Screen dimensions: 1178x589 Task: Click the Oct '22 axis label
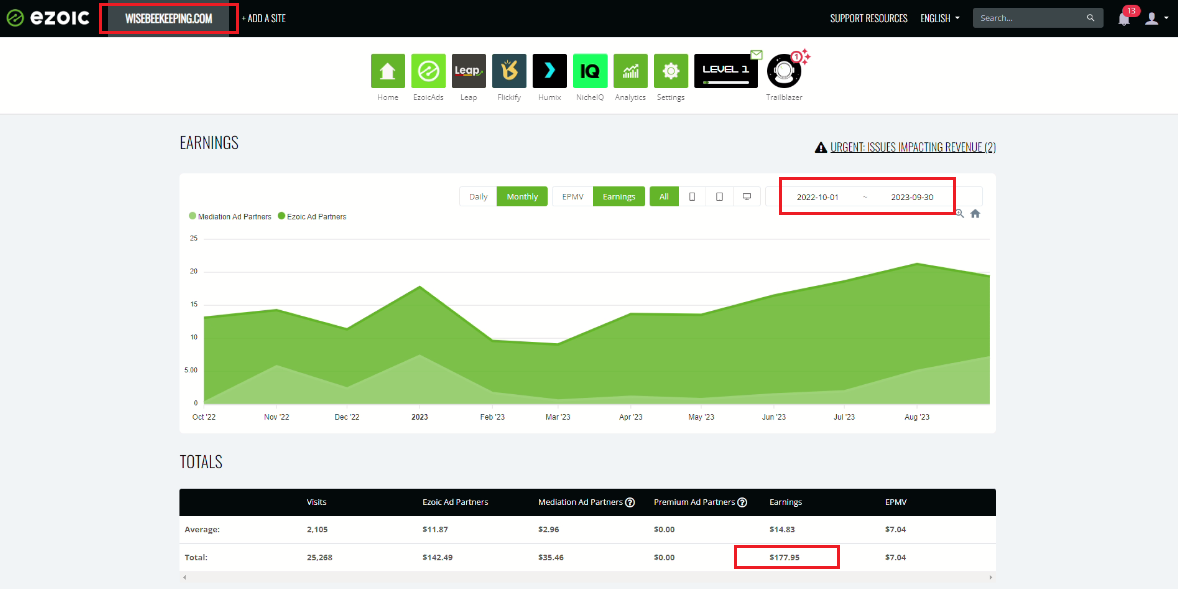tap(204, 417)
